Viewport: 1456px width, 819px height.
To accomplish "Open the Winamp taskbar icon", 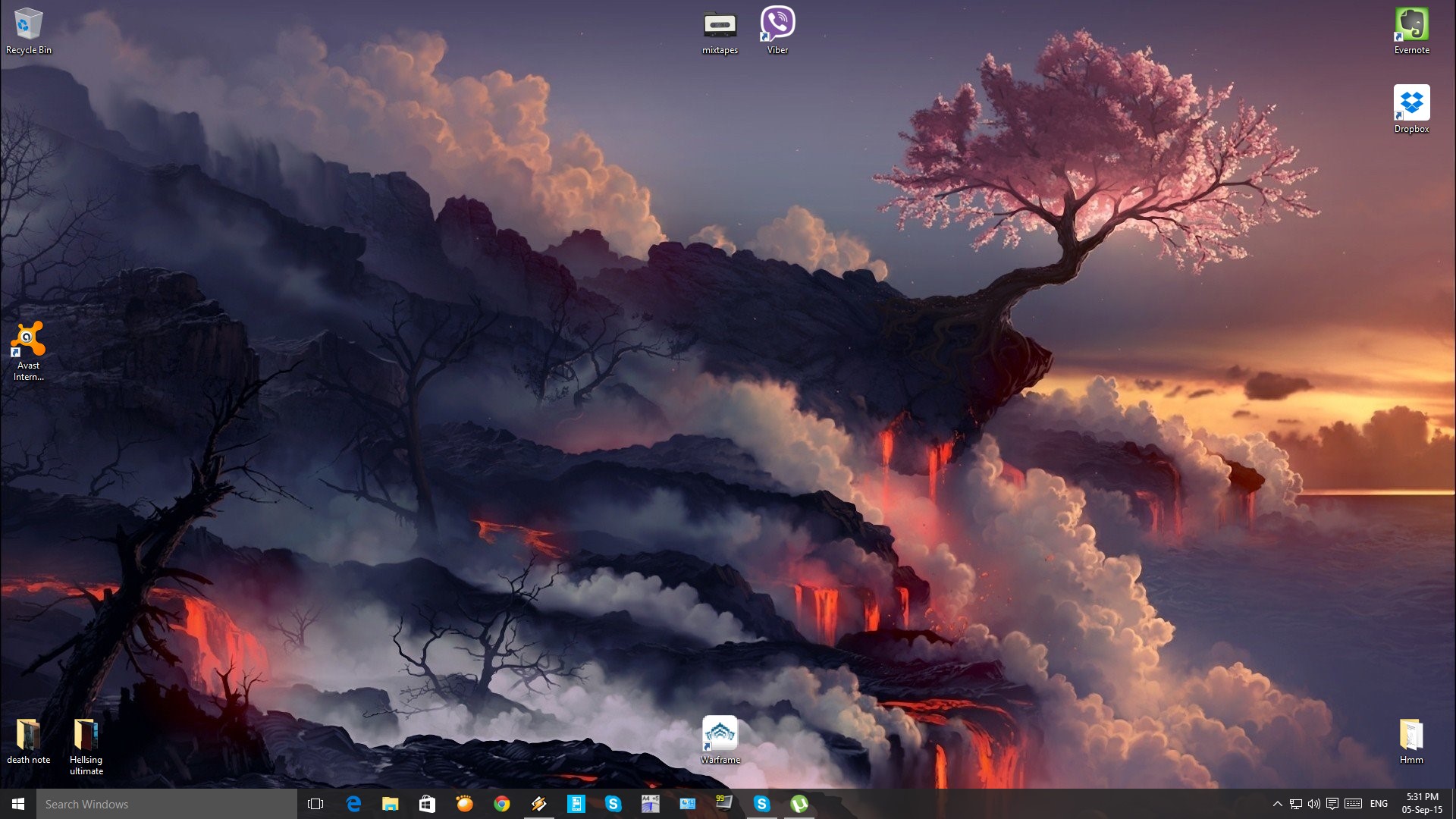I will (x=538, y=804).
